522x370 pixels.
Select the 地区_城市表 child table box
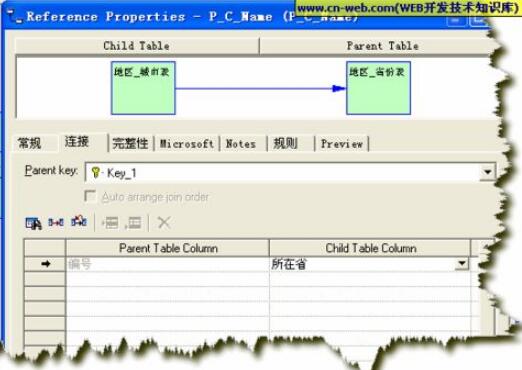pyautogui.click(x=143, y=88)
